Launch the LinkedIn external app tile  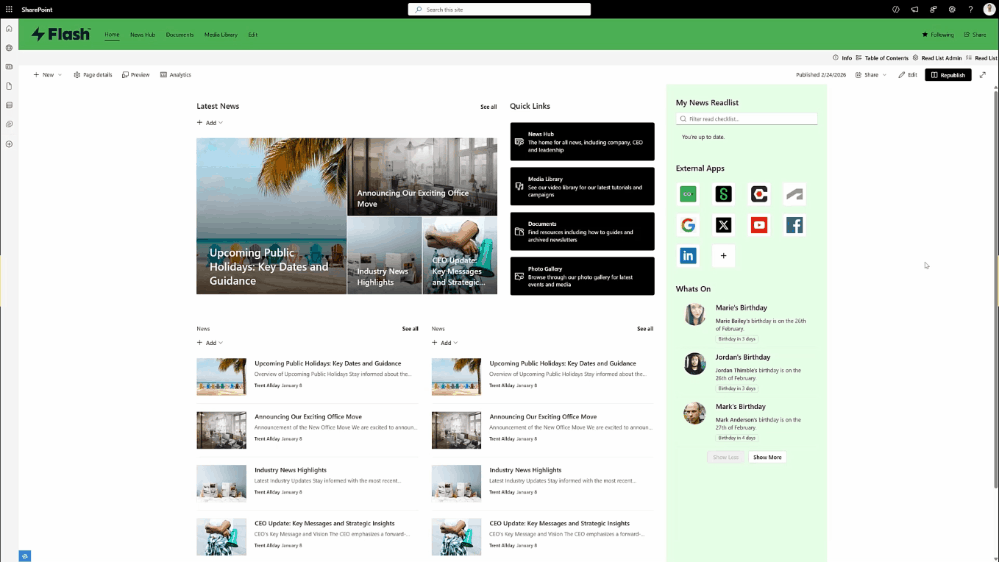(x=688, y=256)
